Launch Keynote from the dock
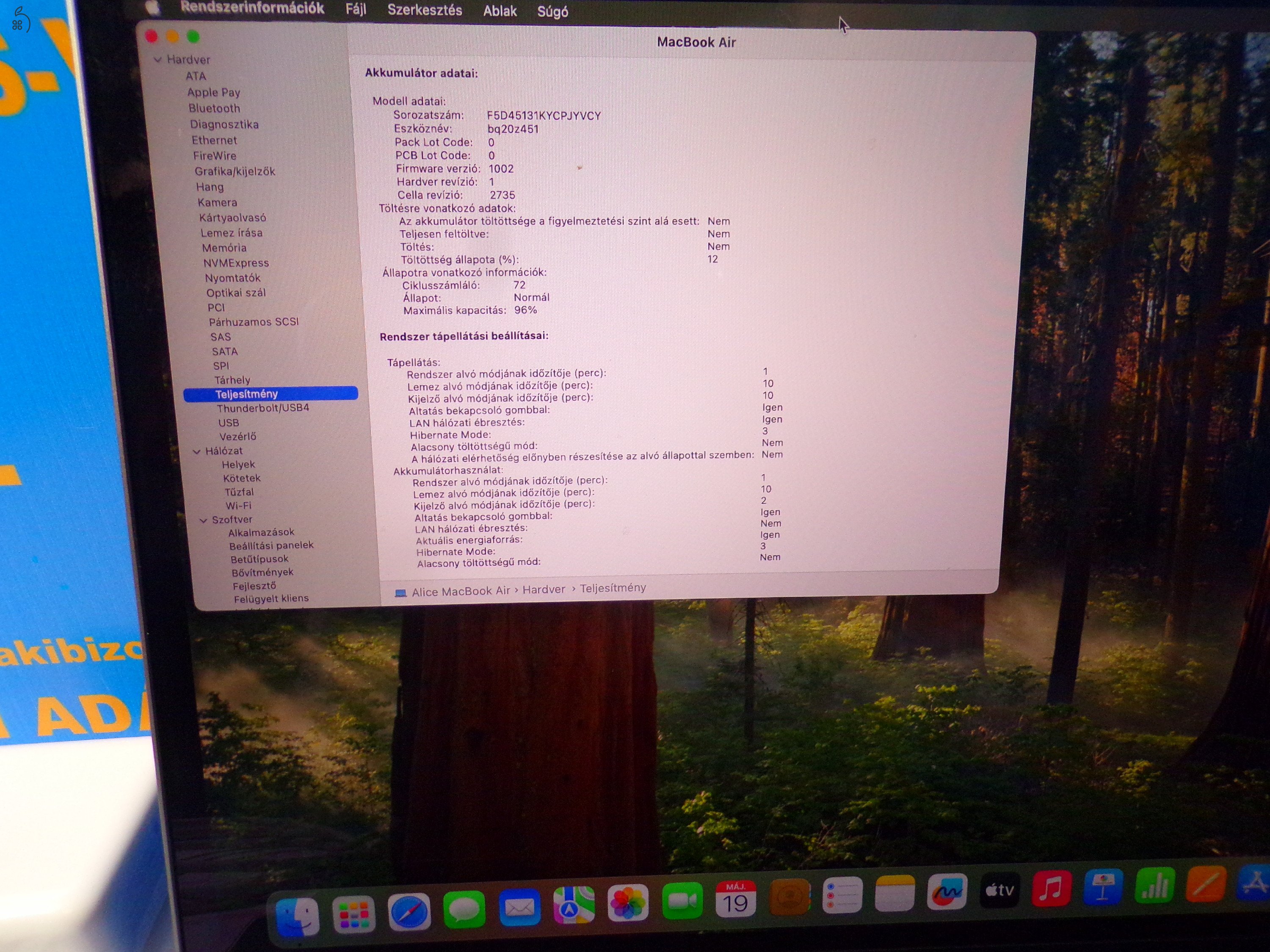 [1104, 886]
